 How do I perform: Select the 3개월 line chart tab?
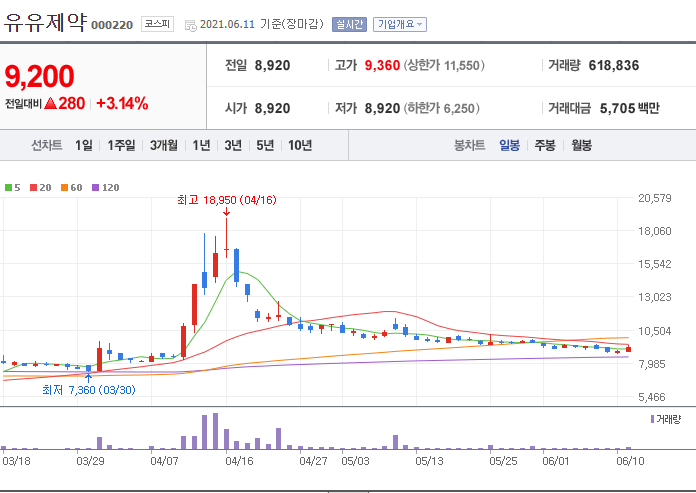[164, 145]
